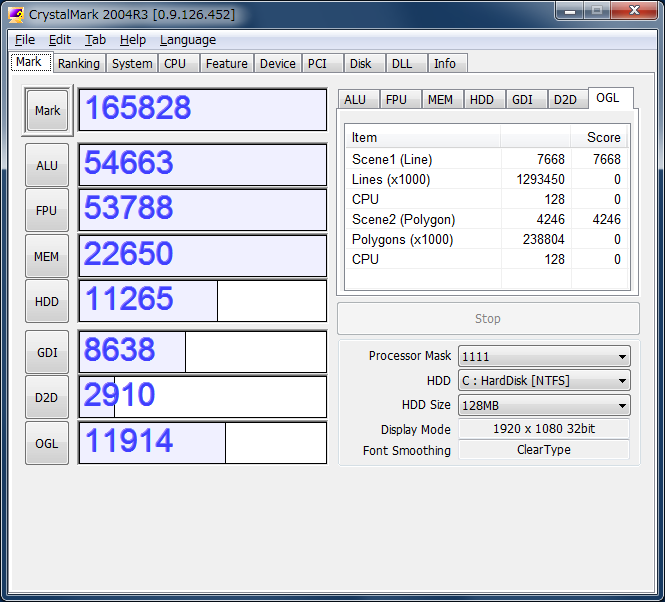This screenshot has width=665, height=602.
Task: Switch to the CPU tab
Action: [175, 63]
